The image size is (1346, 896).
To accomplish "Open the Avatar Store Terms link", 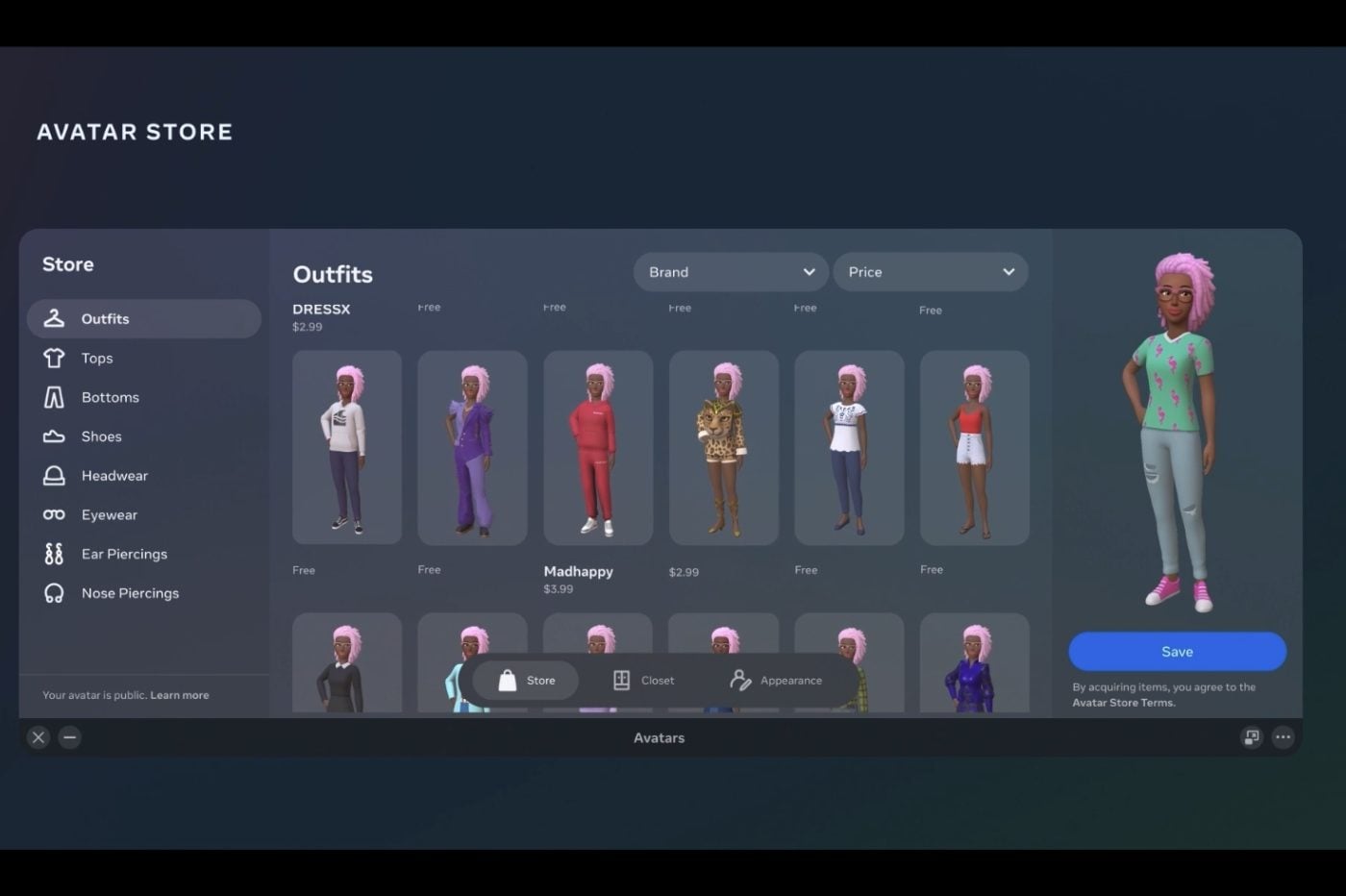I will [x=1123, y=703].
